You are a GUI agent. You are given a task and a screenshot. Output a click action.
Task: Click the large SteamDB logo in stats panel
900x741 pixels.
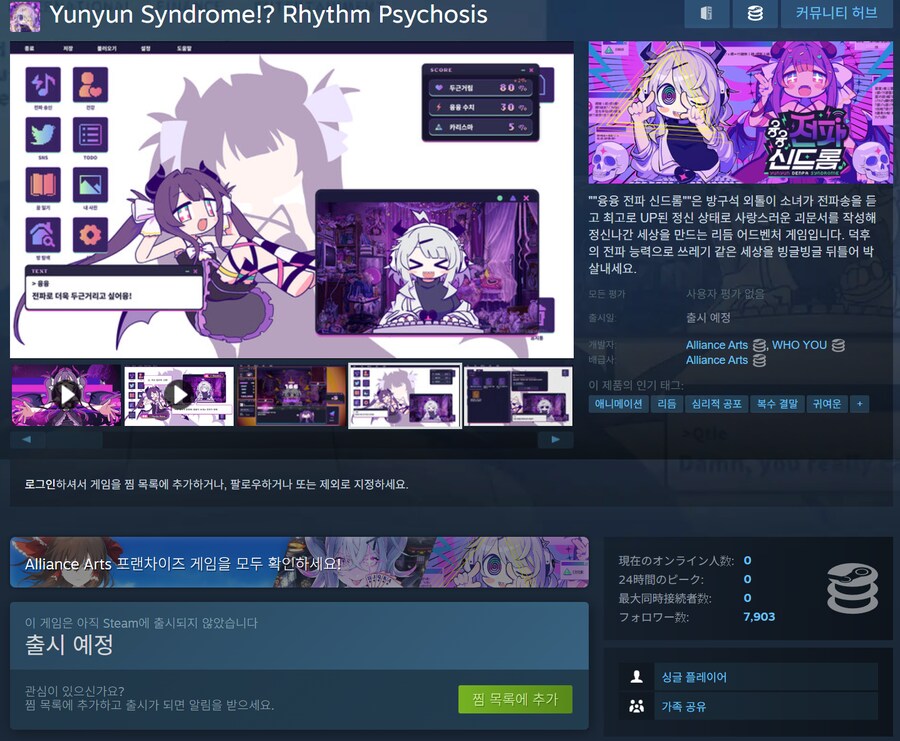pyautogui.click(x=852, y=588)
